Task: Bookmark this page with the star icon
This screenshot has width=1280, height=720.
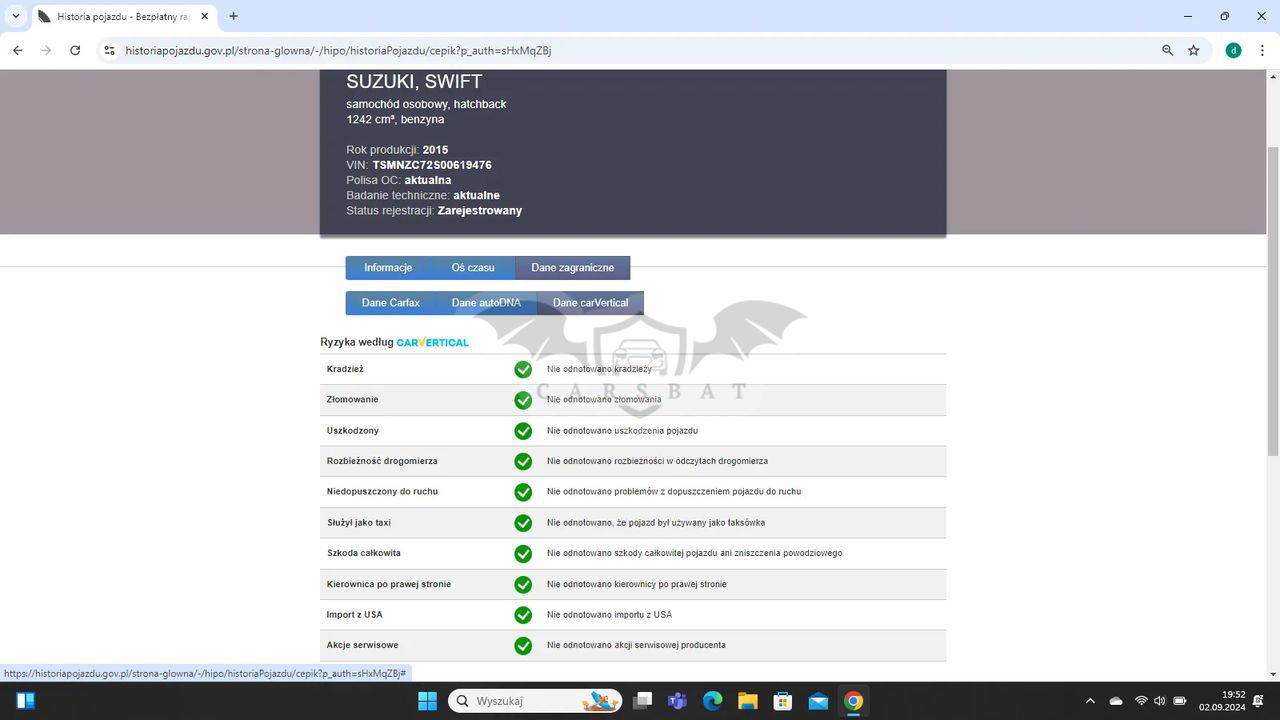Action: 1193,50
